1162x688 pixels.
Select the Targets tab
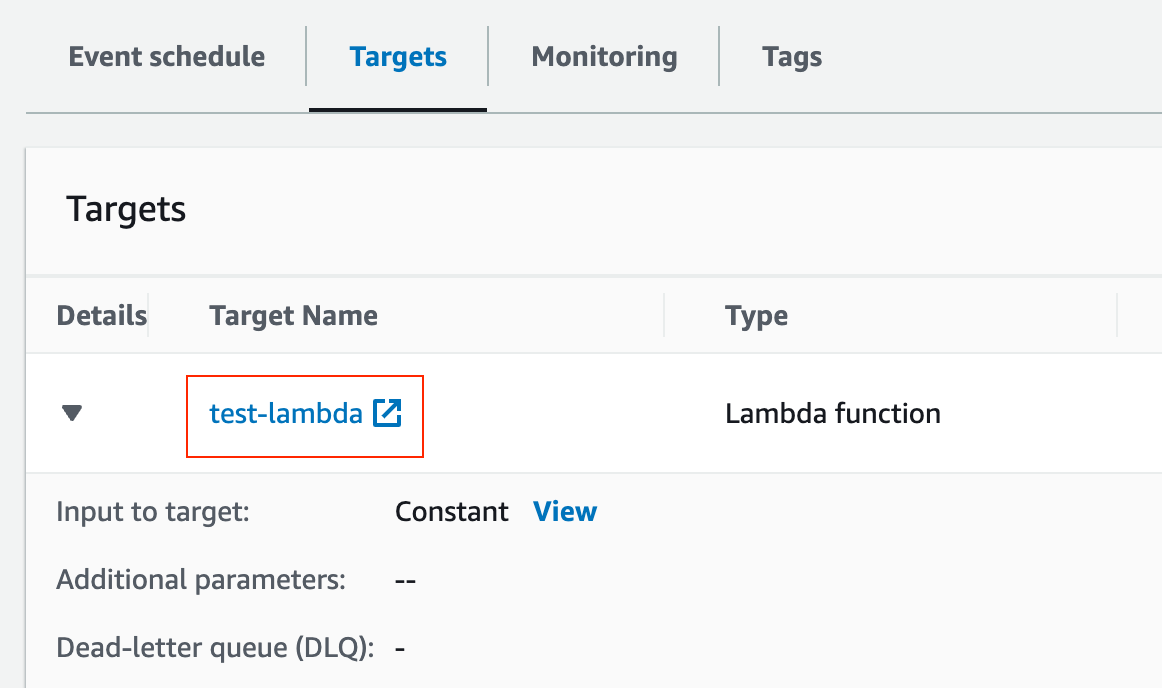coord(398,56)
